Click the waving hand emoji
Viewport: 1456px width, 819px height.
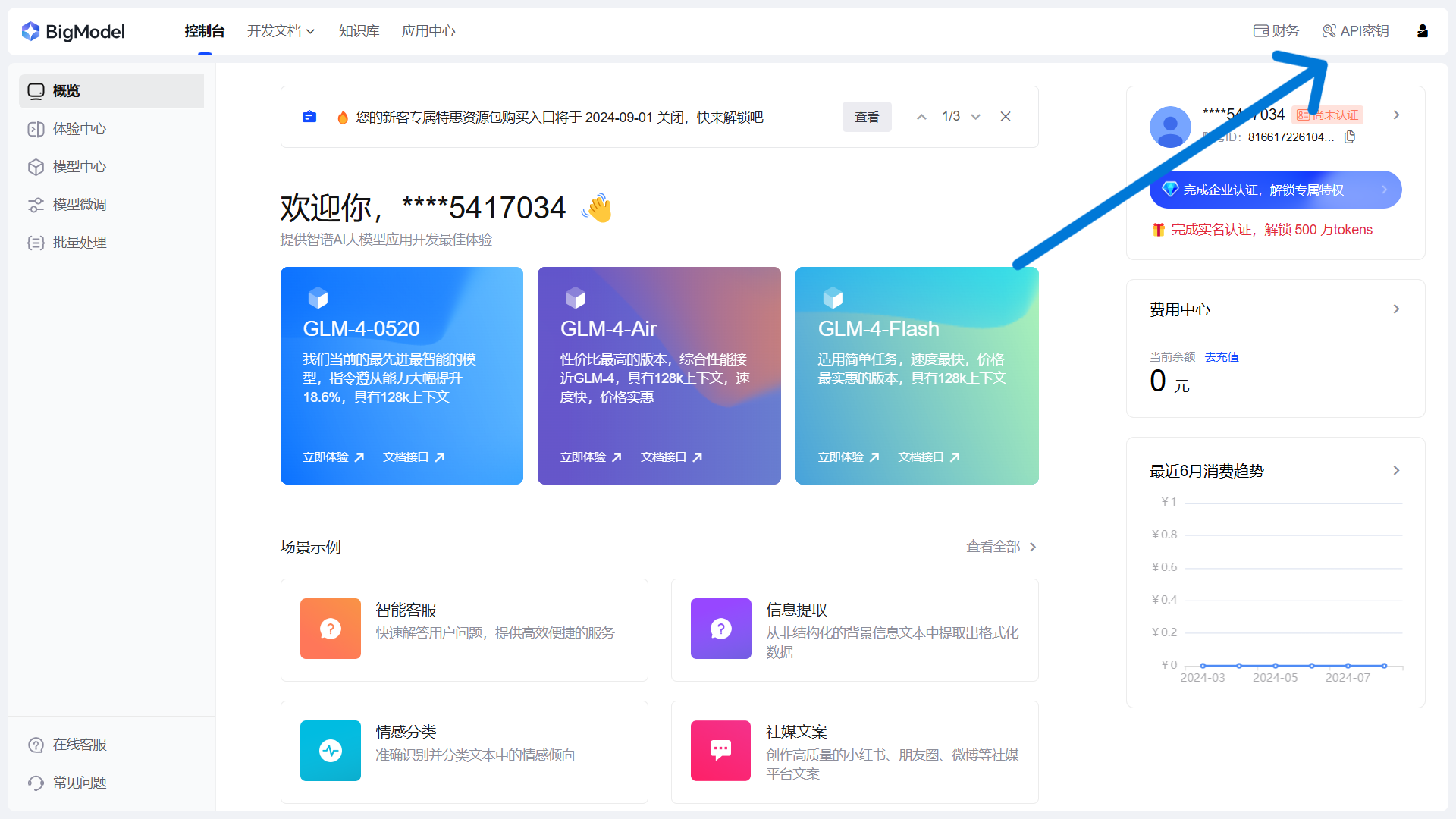[598, 208]
